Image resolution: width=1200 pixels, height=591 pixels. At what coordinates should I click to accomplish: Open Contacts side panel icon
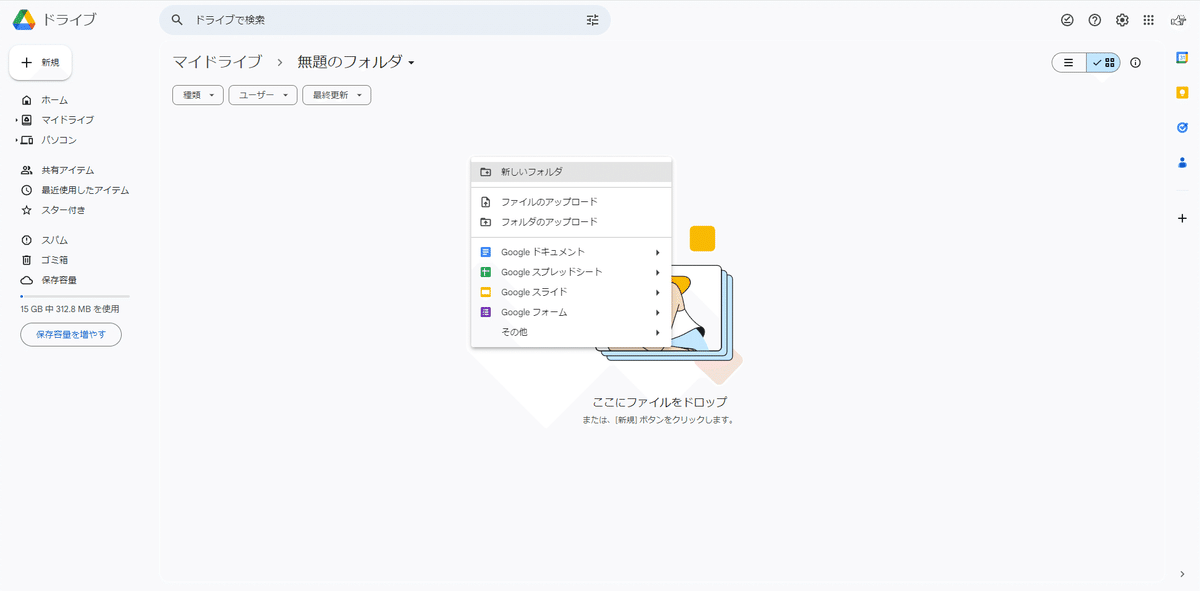(x=1182, y=162)
